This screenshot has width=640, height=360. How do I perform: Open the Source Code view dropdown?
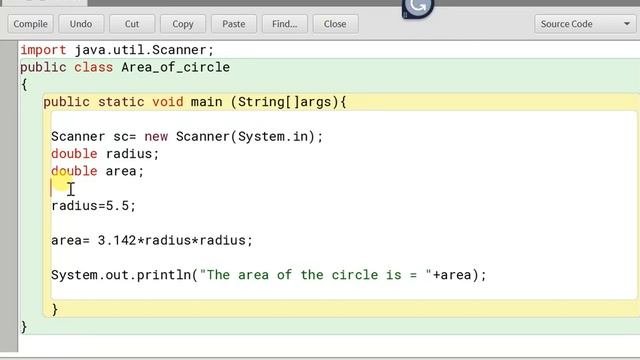[585, 24]
